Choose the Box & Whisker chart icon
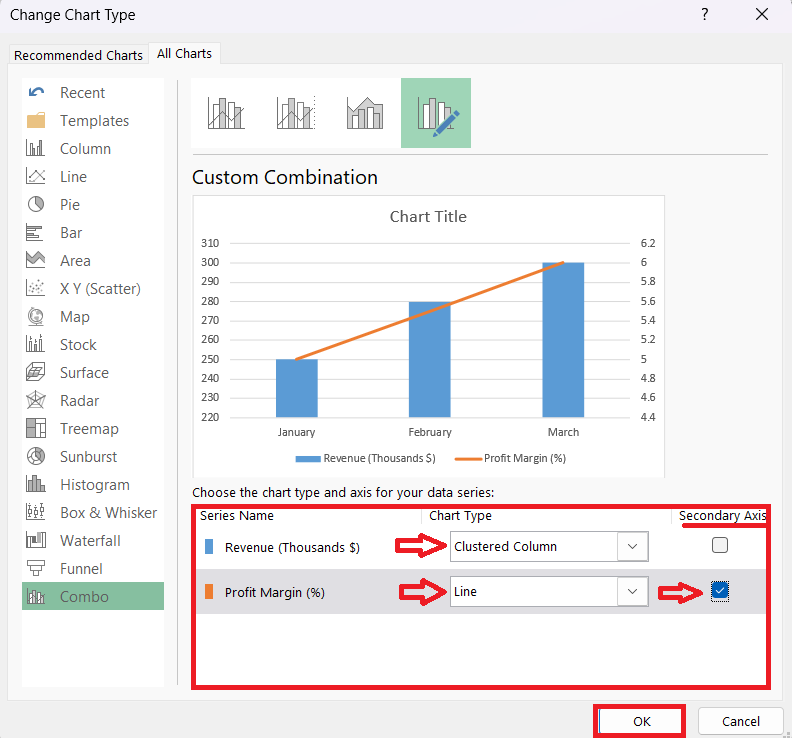The image size is (792, 738). coord(35,512)
